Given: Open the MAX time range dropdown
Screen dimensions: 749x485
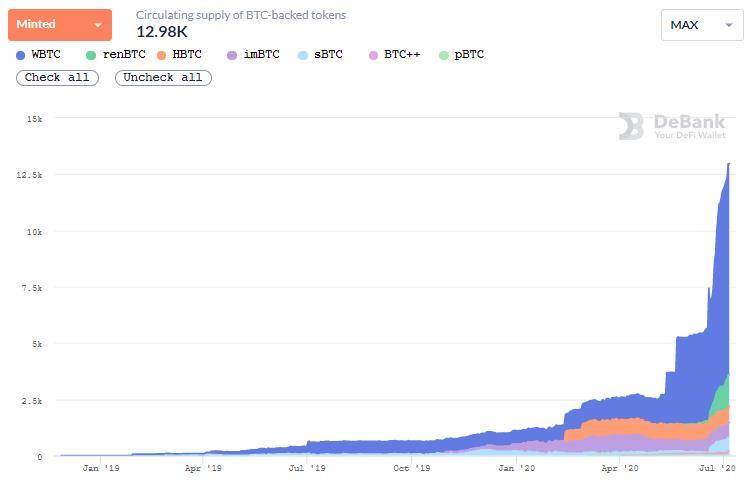Looking at the screenshot, I should coord(702,25).
